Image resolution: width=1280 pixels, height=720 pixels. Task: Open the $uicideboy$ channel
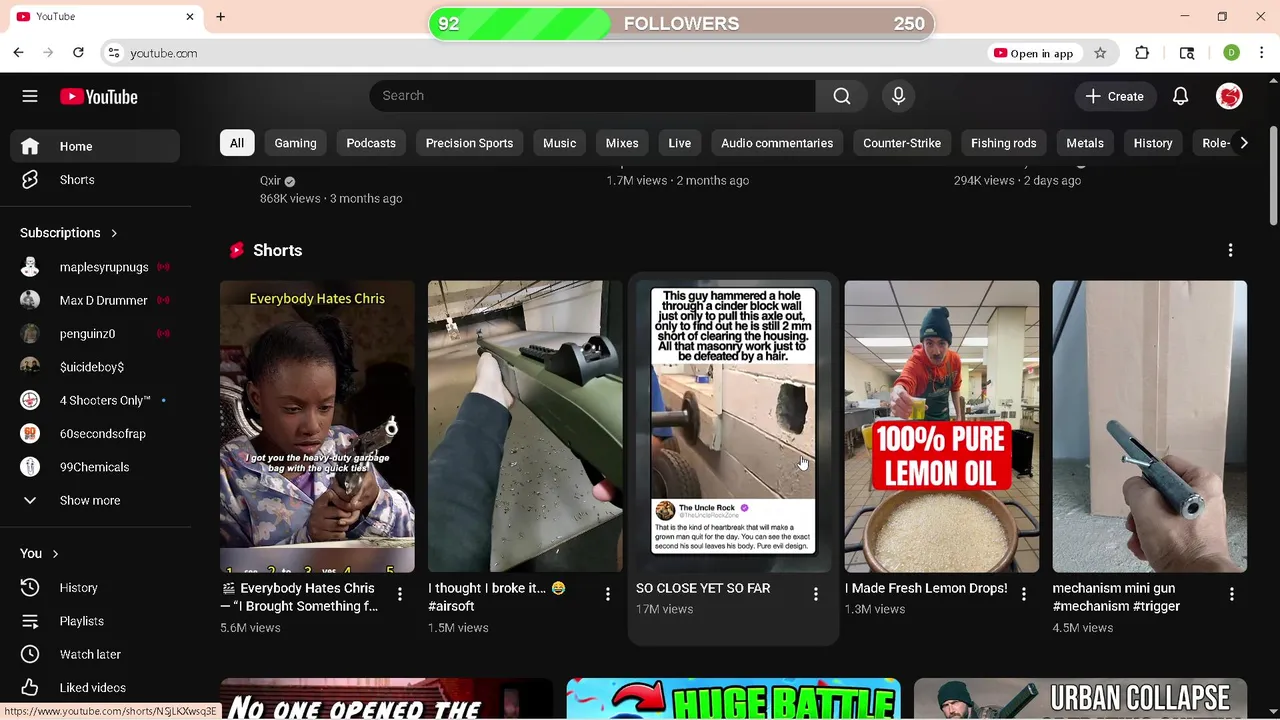96,367
